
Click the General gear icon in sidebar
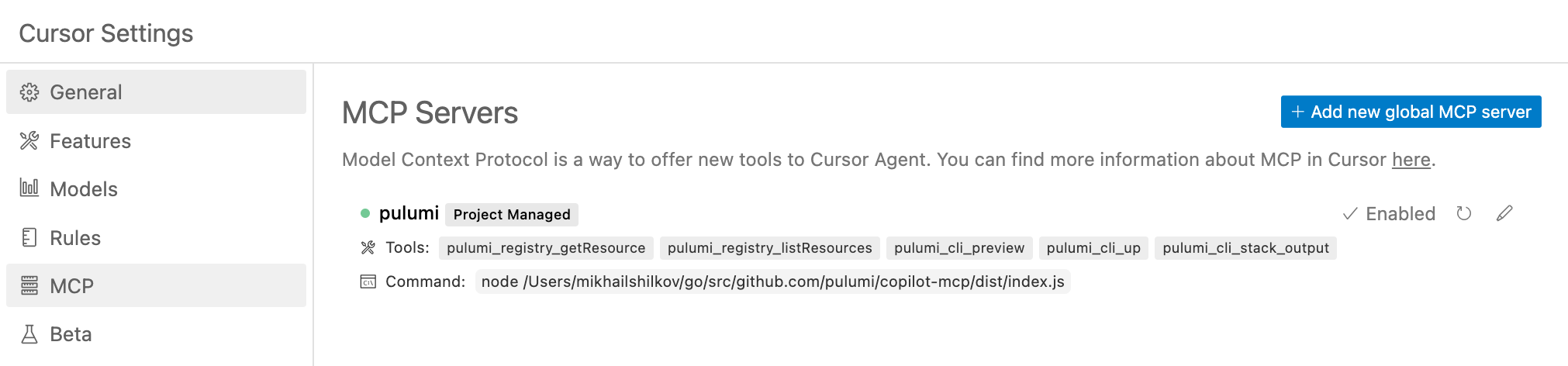tap(29, 92)
